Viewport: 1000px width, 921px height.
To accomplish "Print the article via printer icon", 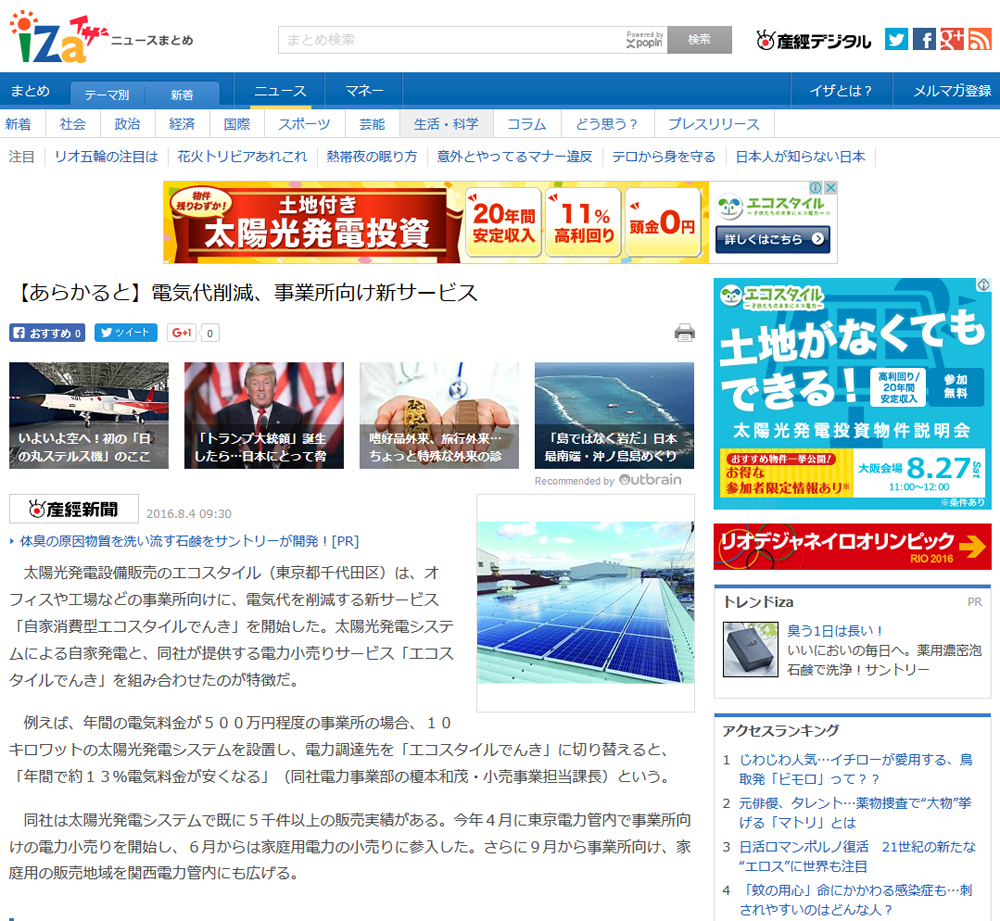I will 684,332.
